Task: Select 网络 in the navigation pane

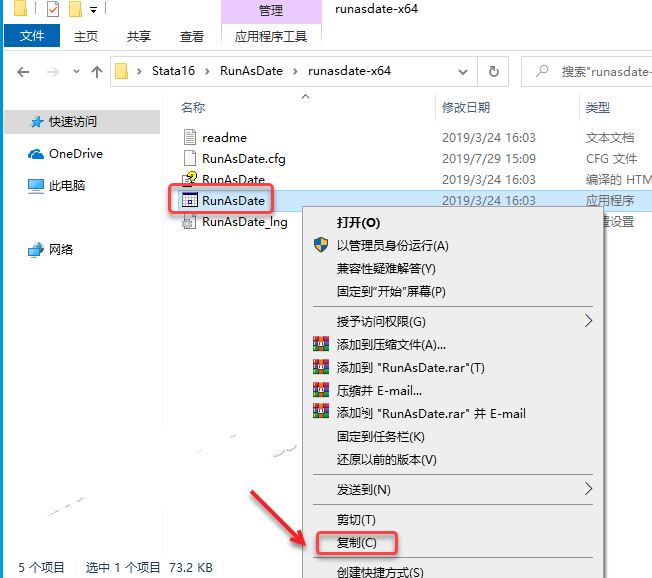Action: (x=61, y=249)
